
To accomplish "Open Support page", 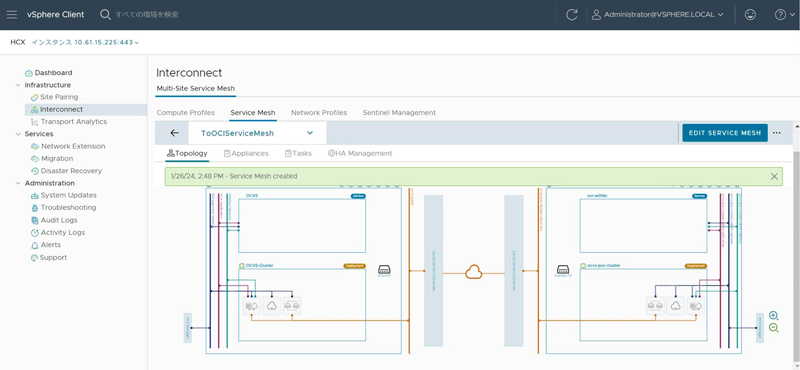I will point(54,257).
